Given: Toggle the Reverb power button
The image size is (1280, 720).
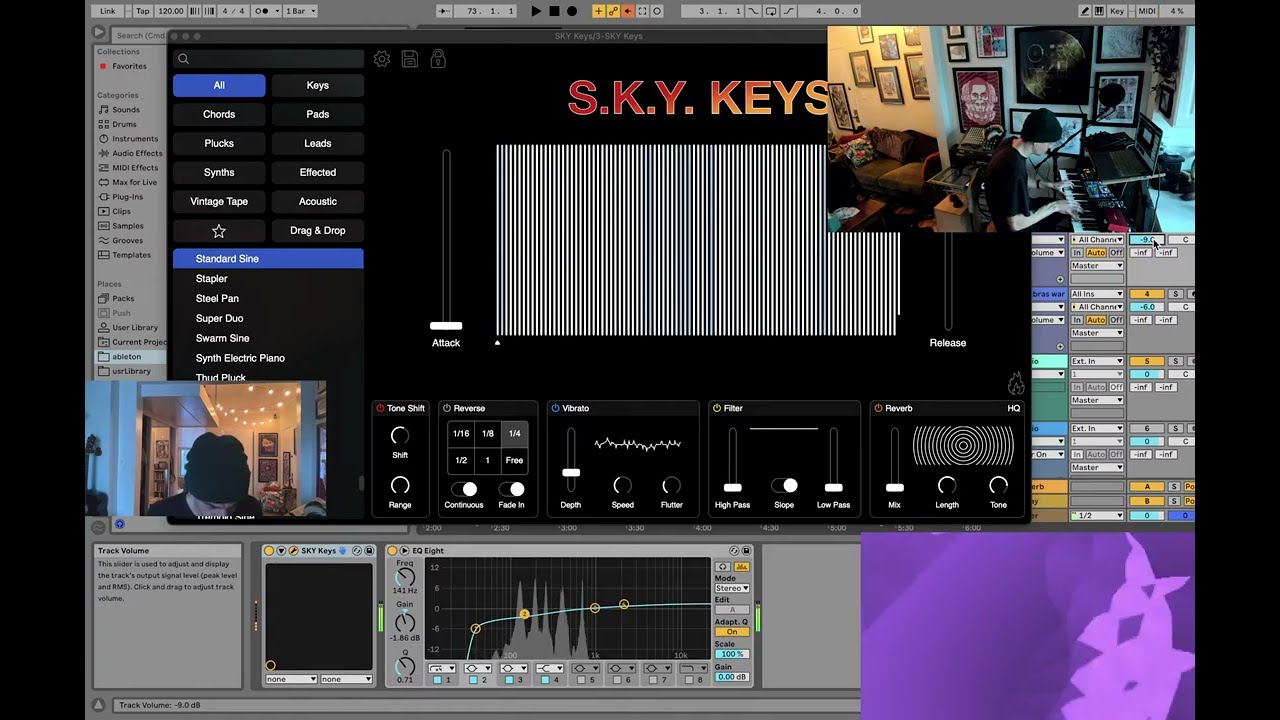Looking at the screenshot, I should (x=878, y=408).
